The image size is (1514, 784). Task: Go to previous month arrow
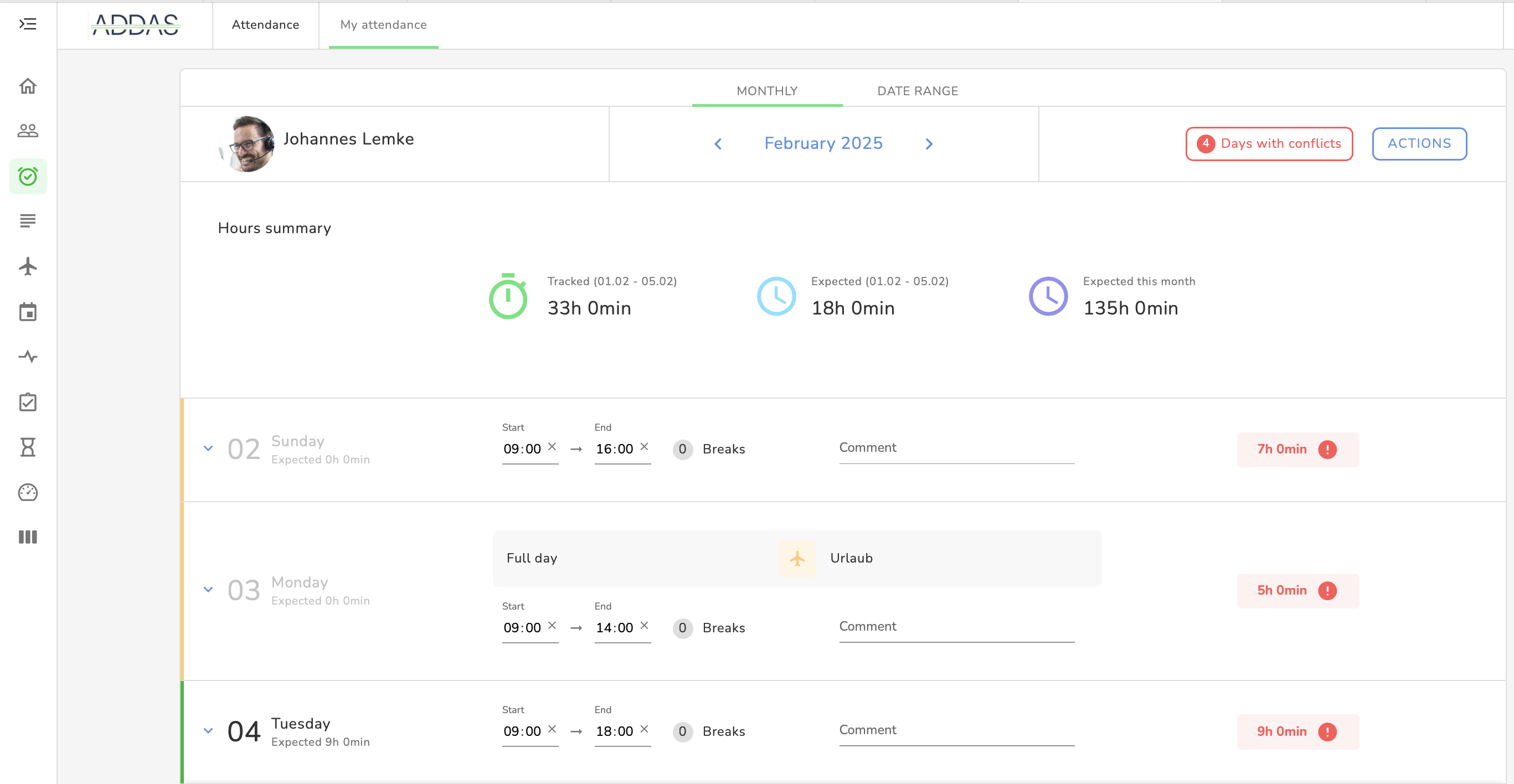718,144
